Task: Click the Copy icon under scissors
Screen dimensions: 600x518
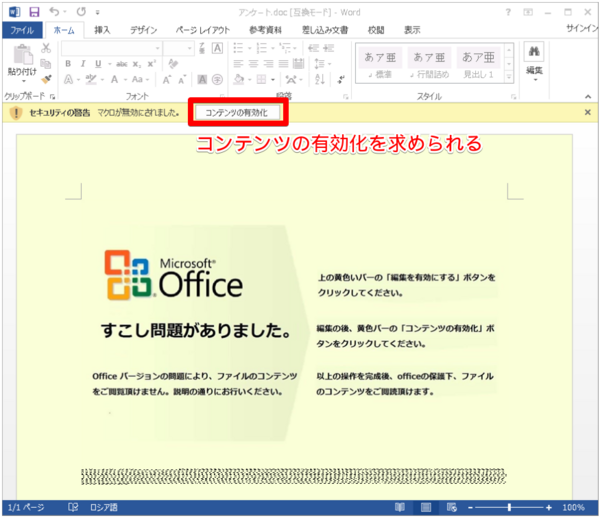Action: [46, 64]
